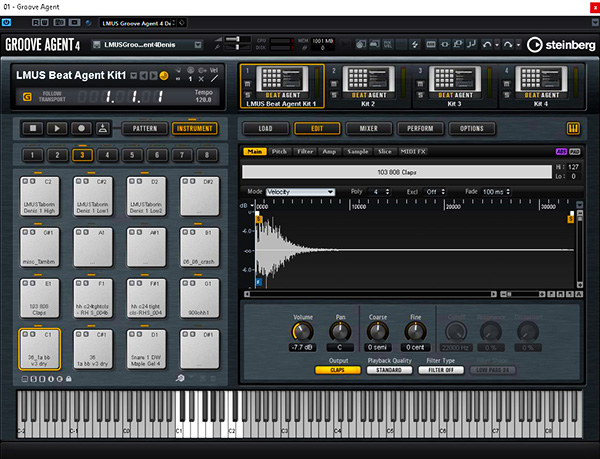The width and height of the screenshot is (600, 459).
Task: Click the lightning bolt icon in toolbar
Action: pyautogui.click(x=415, y=45)
